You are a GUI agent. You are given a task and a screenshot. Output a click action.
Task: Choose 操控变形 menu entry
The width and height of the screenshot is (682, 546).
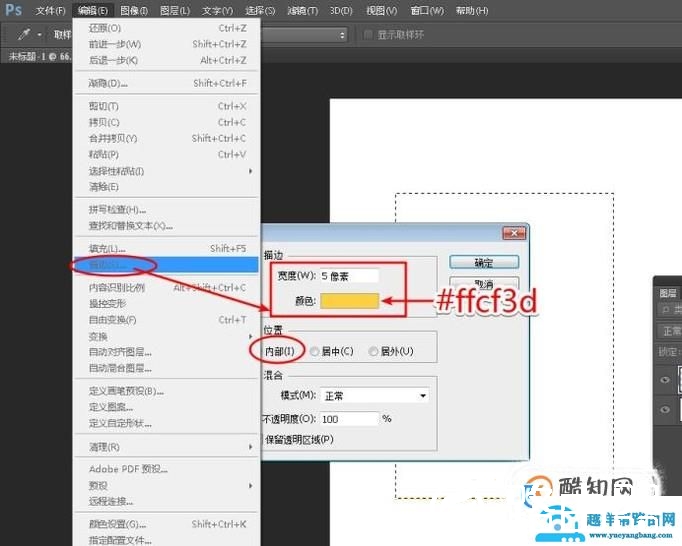167,304
